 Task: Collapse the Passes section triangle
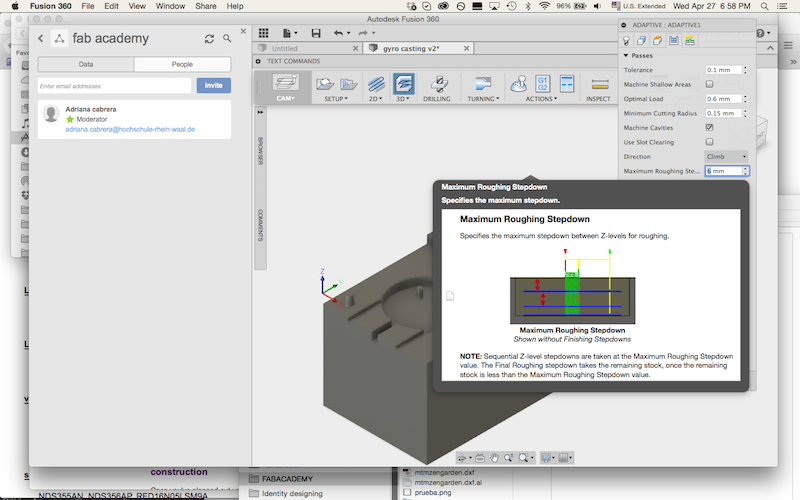(x=626, y=55)
